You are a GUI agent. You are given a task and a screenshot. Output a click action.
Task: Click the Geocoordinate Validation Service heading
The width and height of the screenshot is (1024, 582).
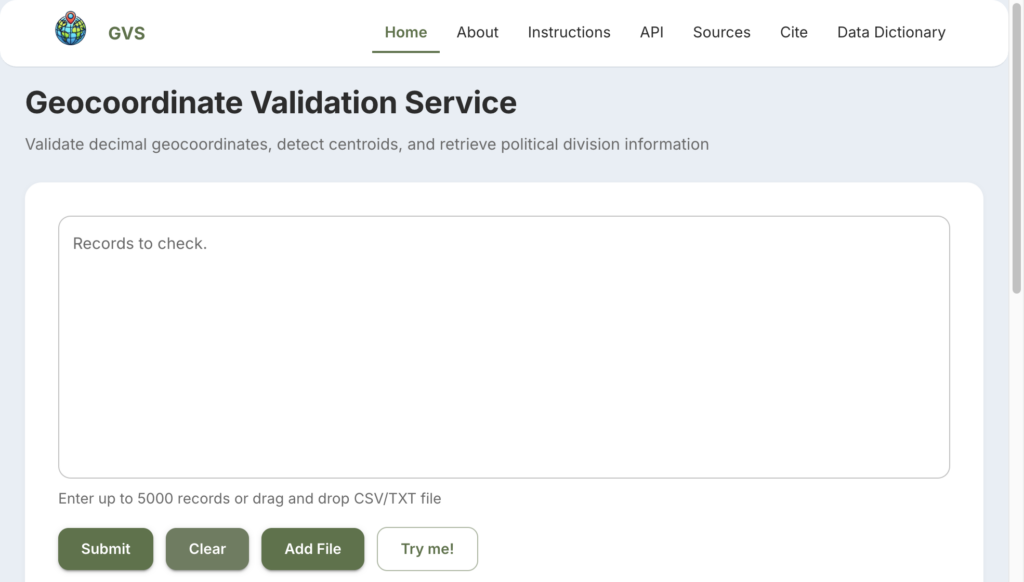tap(271, 103)
